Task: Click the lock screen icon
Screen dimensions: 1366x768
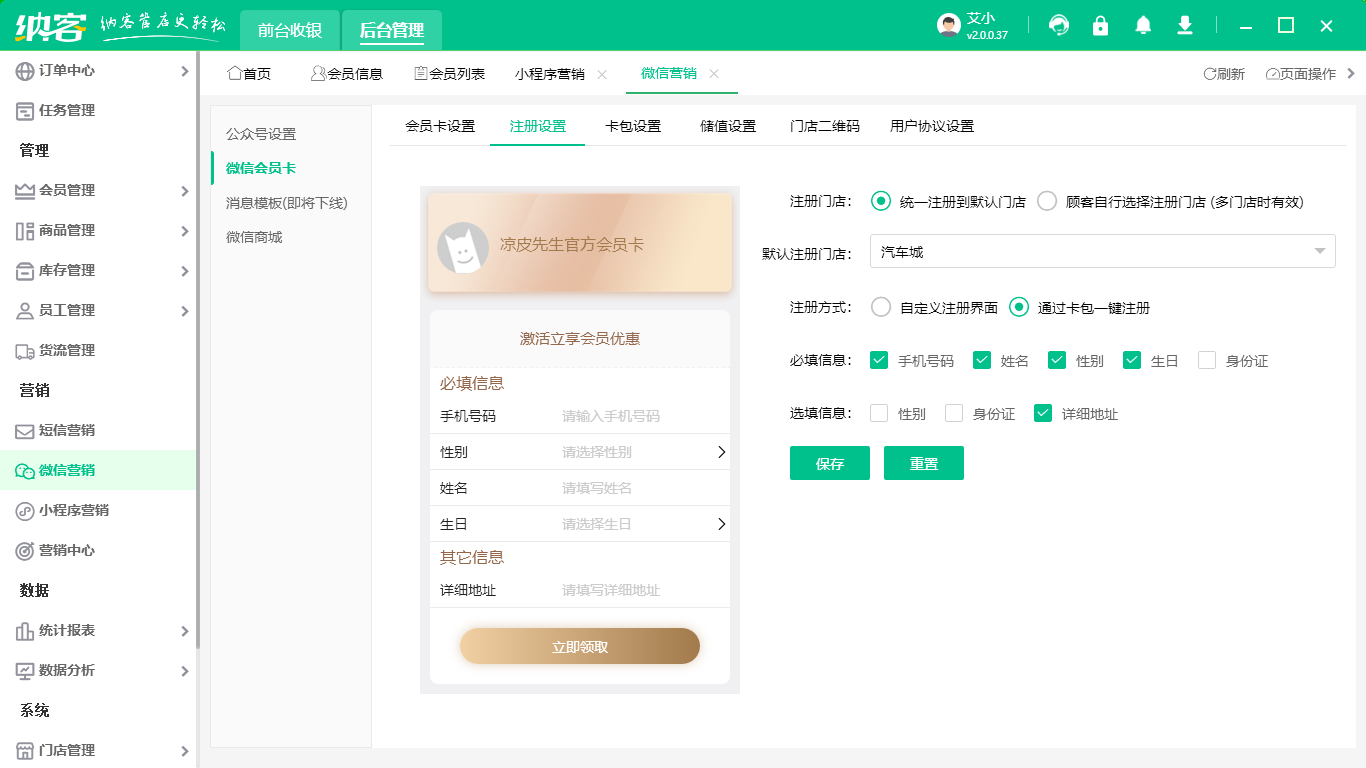Action: coord(1101,25)
